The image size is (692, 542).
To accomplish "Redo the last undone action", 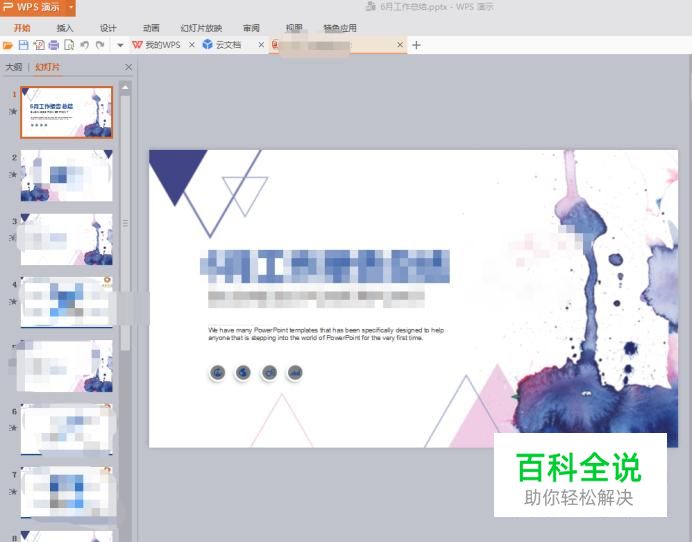I will pyautogui.click(x=100, y=45).
